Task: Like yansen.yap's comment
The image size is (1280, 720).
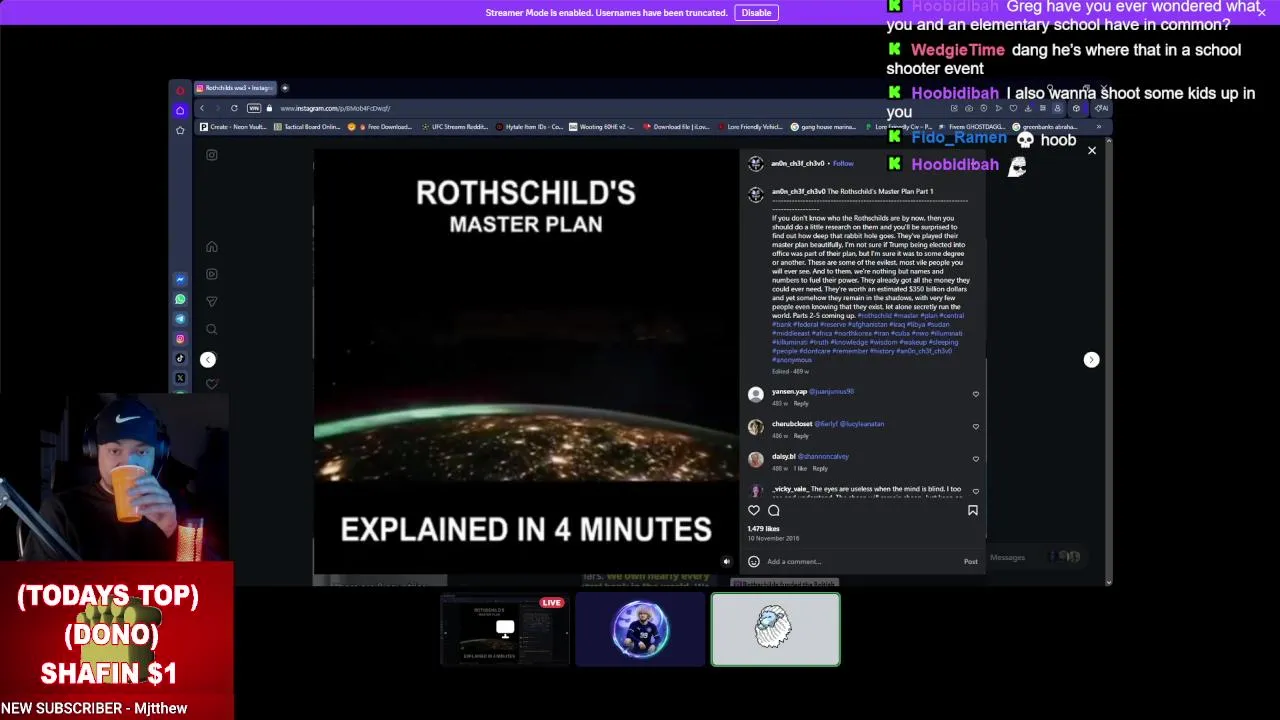Action: click(976, 394)
